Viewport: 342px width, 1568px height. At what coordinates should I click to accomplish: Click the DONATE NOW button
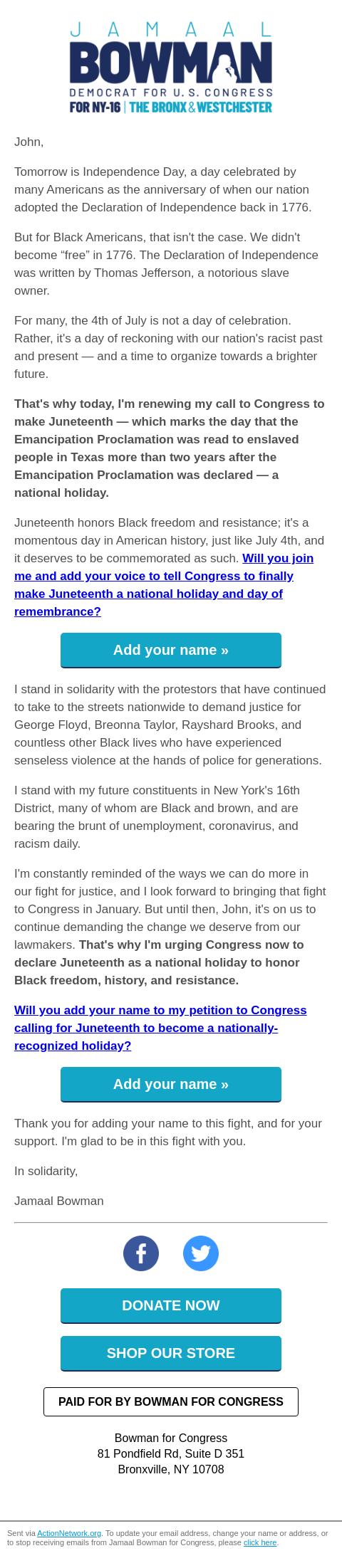tap(171, 1305)
